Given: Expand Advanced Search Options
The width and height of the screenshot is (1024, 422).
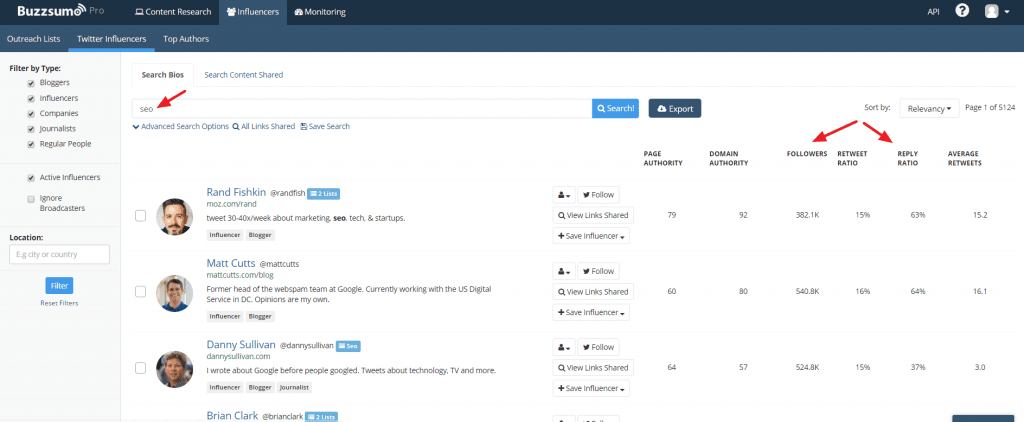Looking at the screenshot, I should (x=180, y=127).
